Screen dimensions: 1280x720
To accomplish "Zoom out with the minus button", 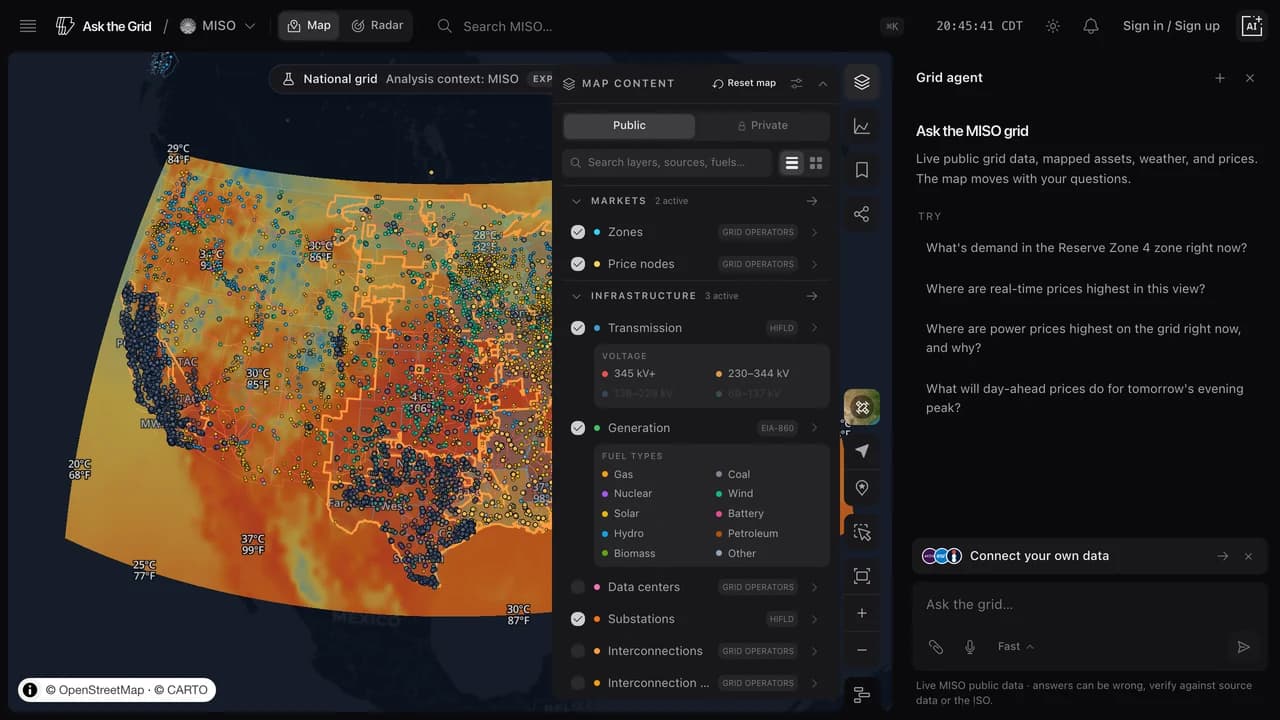I will point(862,650).
